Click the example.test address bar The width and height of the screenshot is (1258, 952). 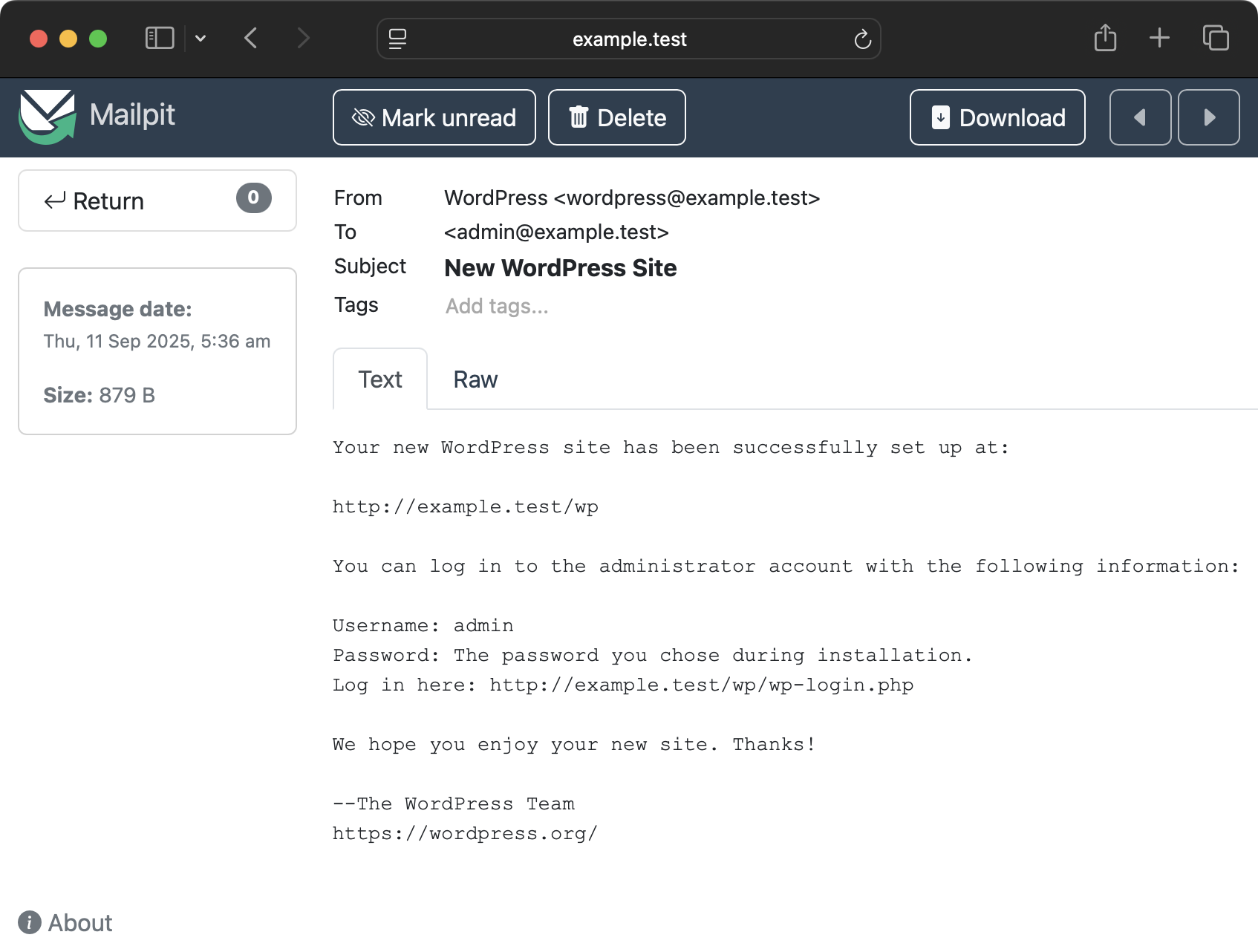point(628,39)
